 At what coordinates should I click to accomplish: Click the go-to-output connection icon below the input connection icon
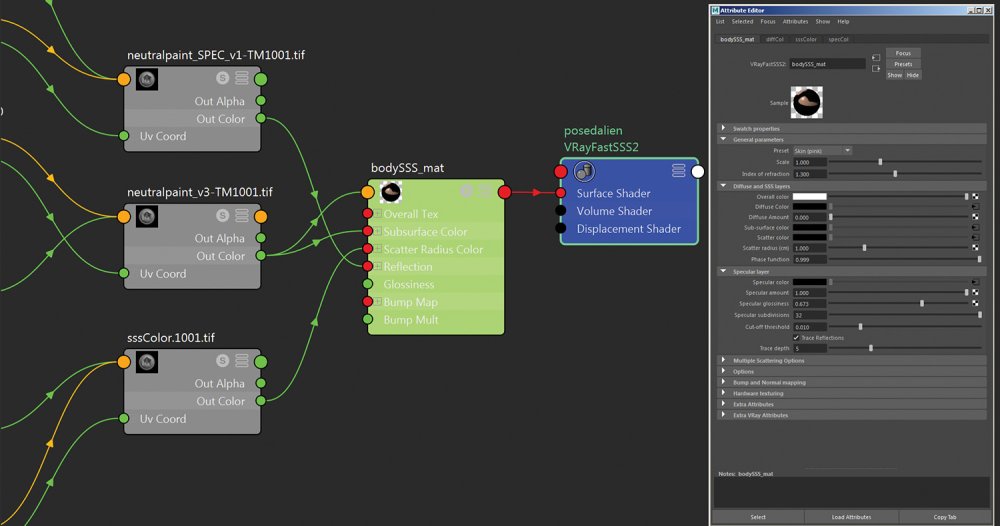point(876,68)
